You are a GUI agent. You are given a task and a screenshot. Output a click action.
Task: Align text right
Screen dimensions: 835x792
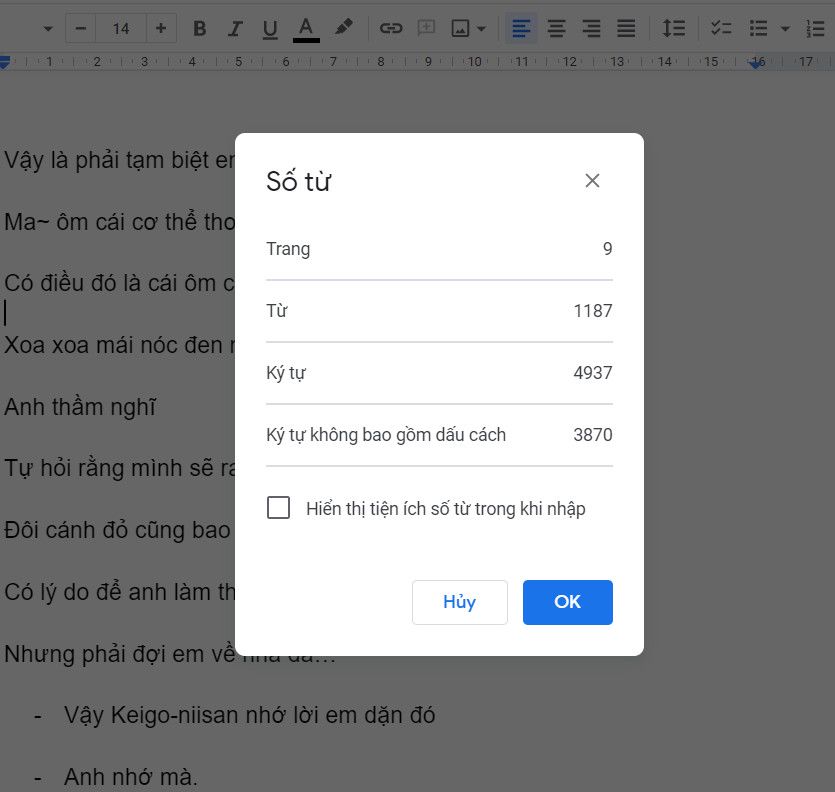[591, 28]
